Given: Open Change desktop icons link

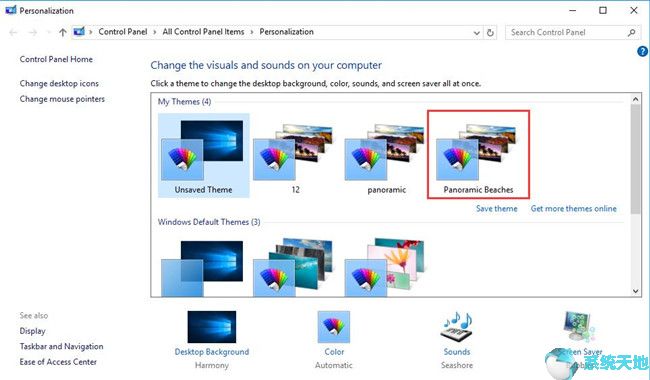Looking at the screenshot, I should [59, 83].
